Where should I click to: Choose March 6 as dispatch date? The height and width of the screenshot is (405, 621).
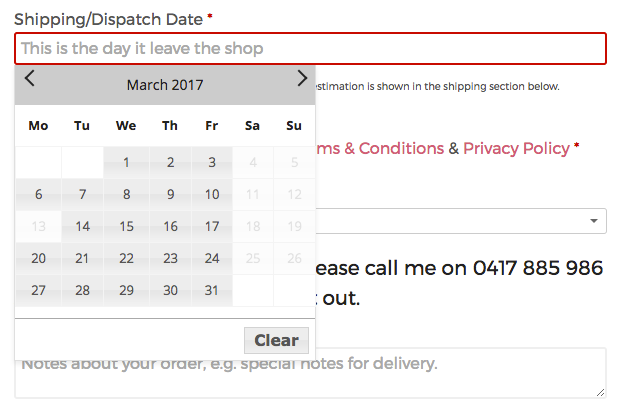tap(38, 195)
